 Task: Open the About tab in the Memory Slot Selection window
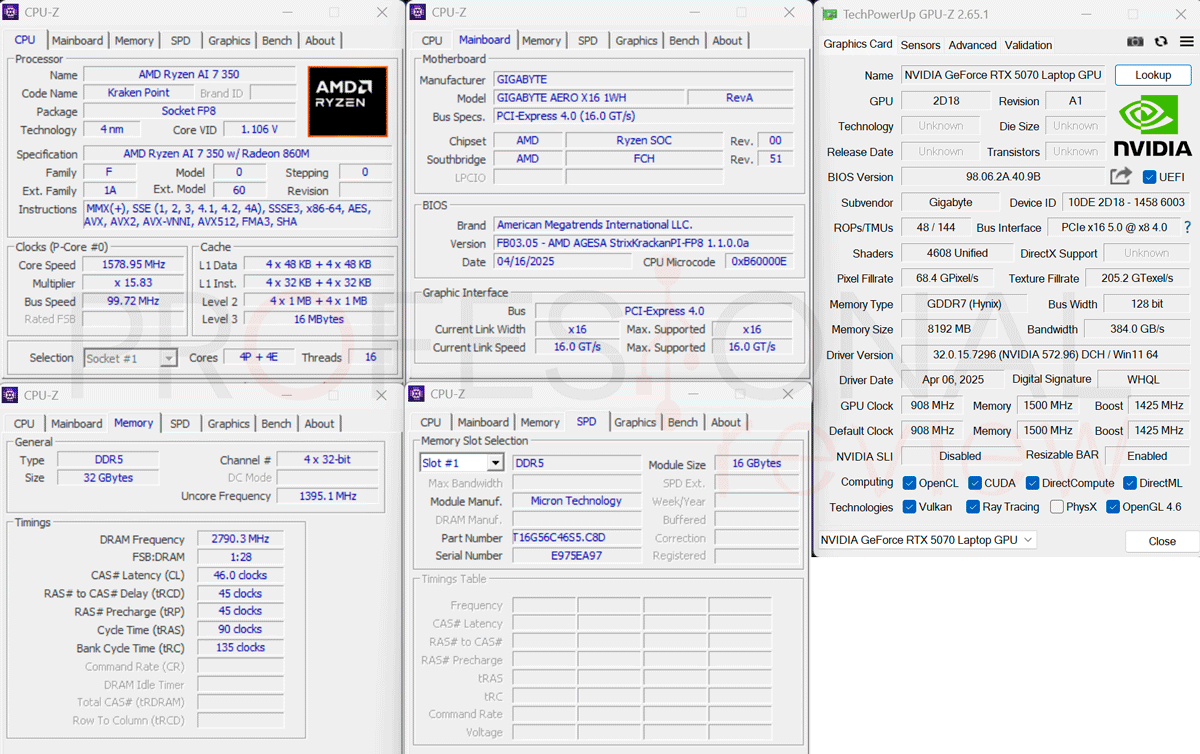click(726, 423)
